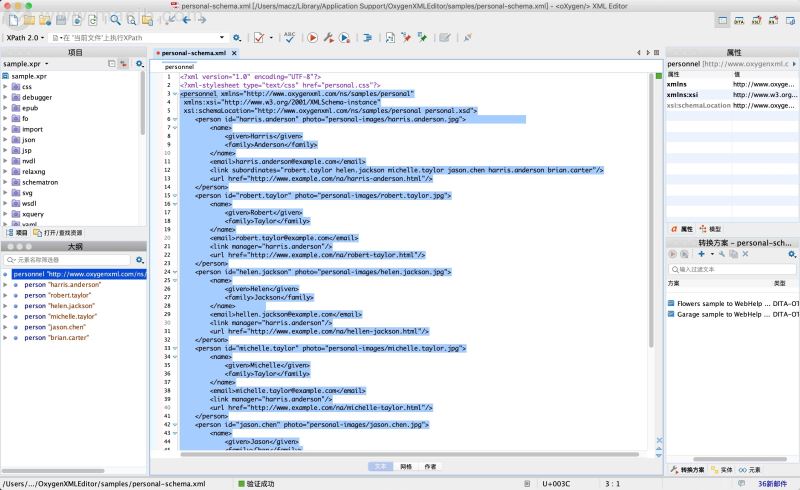Click the 36新邮件 mail notification
800x490 pixels.
click(772, 484)
